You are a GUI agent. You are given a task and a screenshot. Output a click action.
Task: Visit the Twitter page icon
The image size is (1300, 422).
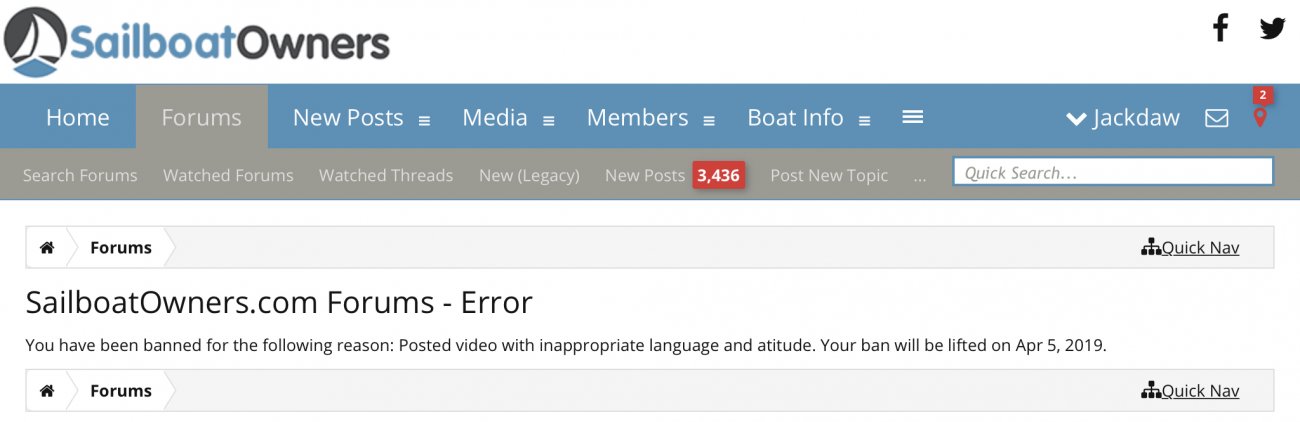(x=1272, y=28)
